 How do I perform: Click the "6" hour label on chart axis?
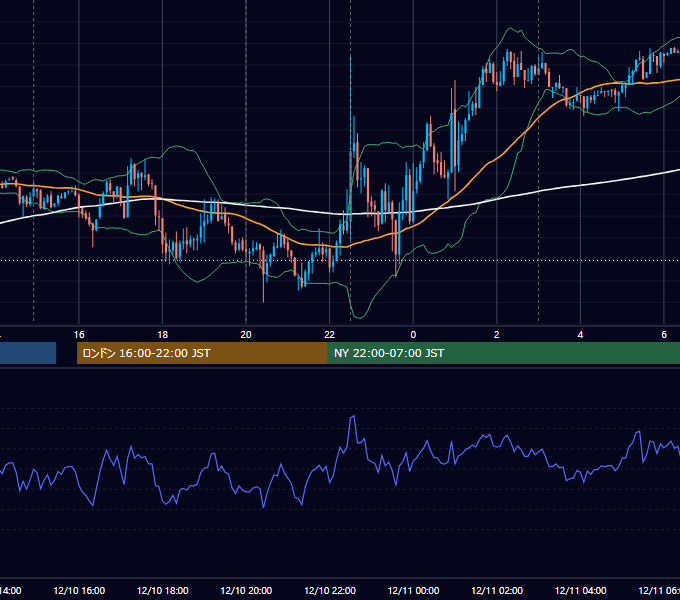coord(664,335)
